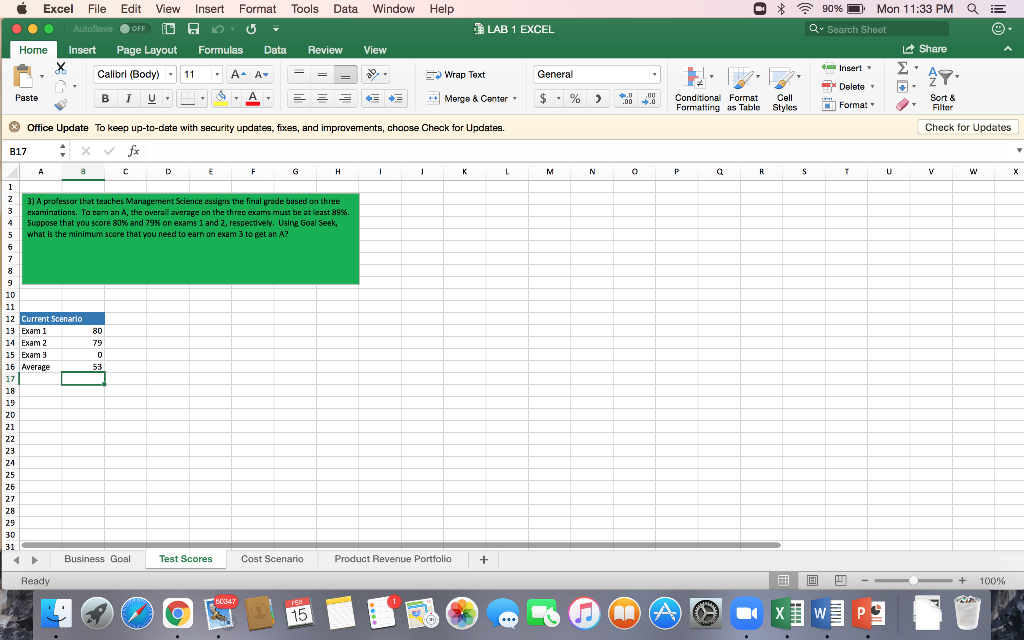This screenshot has width=1024, height=640.
Task: Decrease decimal places icon
Action: tap(649, 99)
